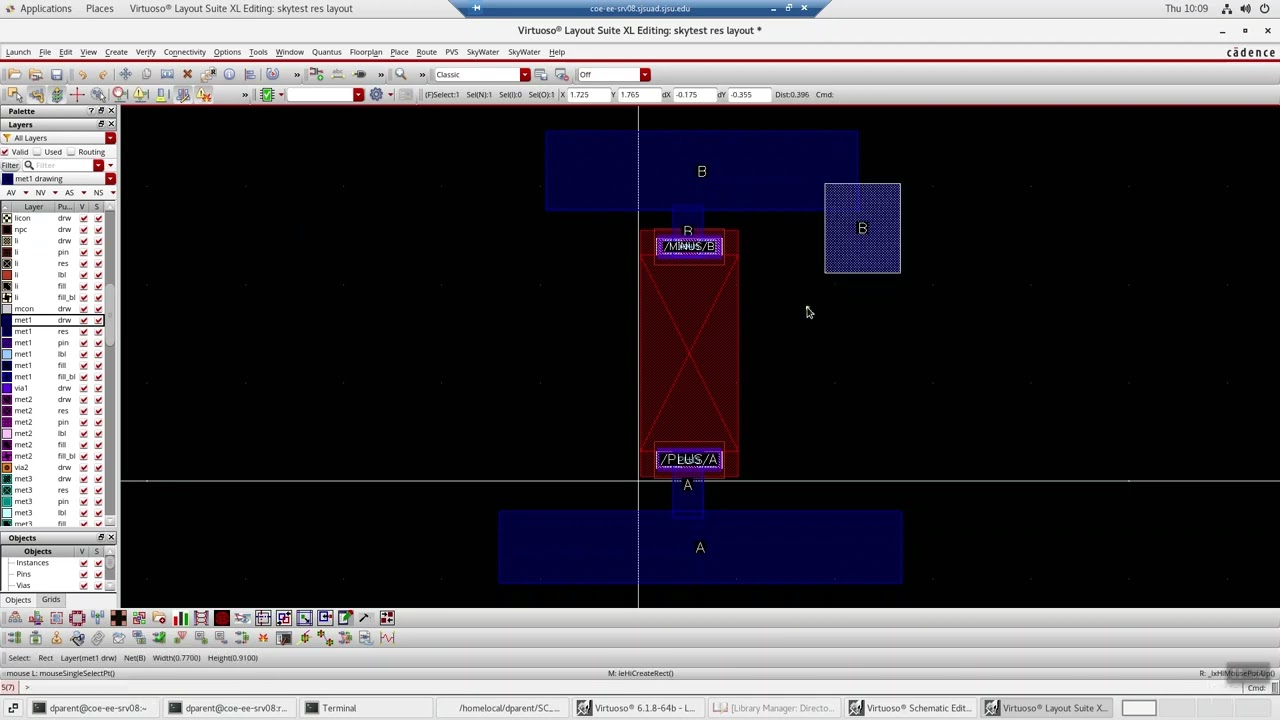This screenshot has height=720, width=1280.
Task: Click the red/green bar chart icon
Action: pyautogui.click(x=180, y=618)
